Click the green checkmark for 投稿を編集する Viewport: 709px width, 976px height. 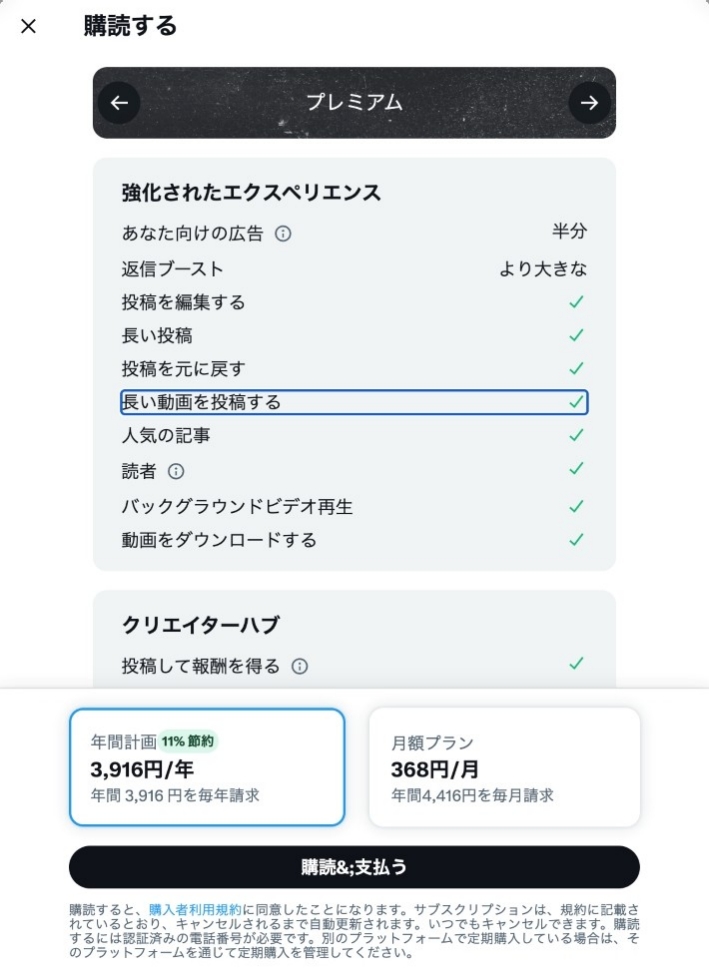tap(575, 302)
